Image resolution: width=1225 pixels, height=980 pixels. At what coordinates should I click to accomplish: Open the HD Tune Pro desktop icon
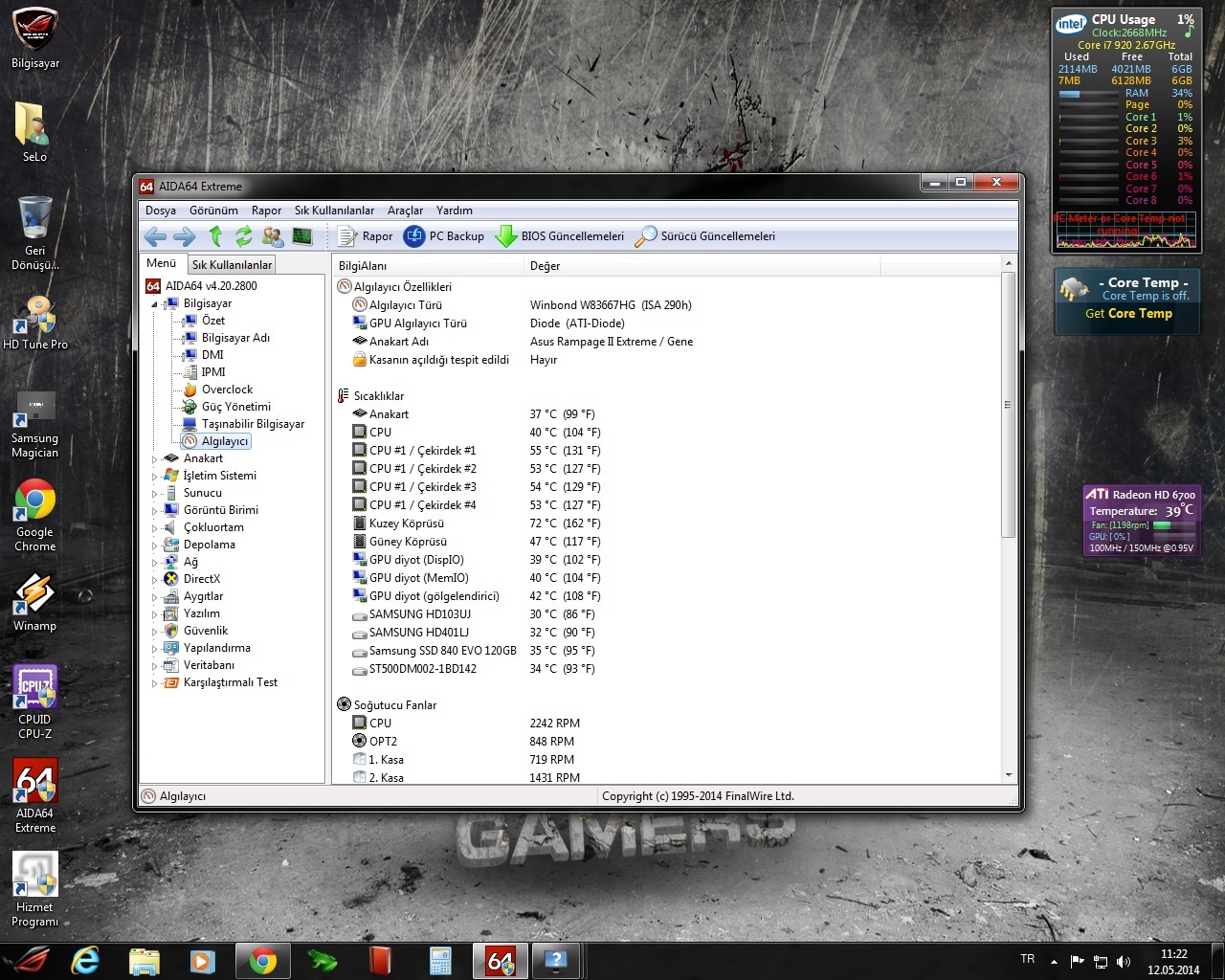coord(35,322)
